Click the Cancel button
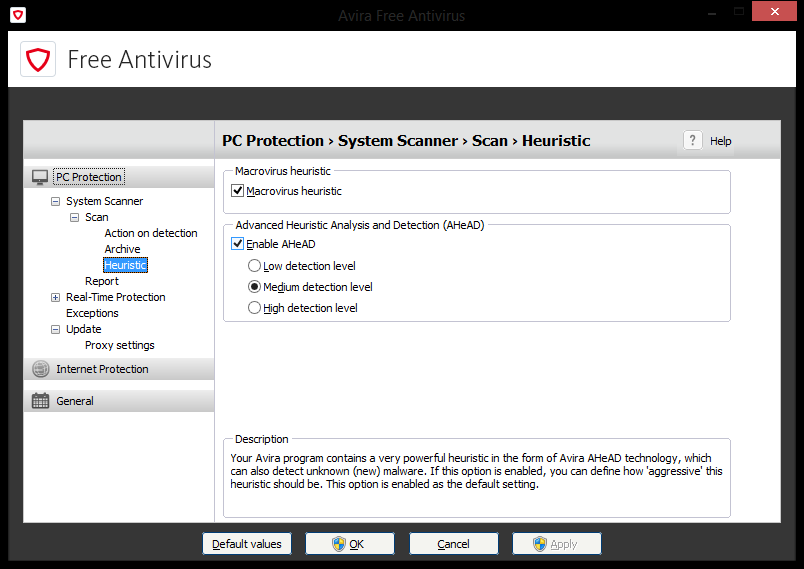 pos(453,544)
